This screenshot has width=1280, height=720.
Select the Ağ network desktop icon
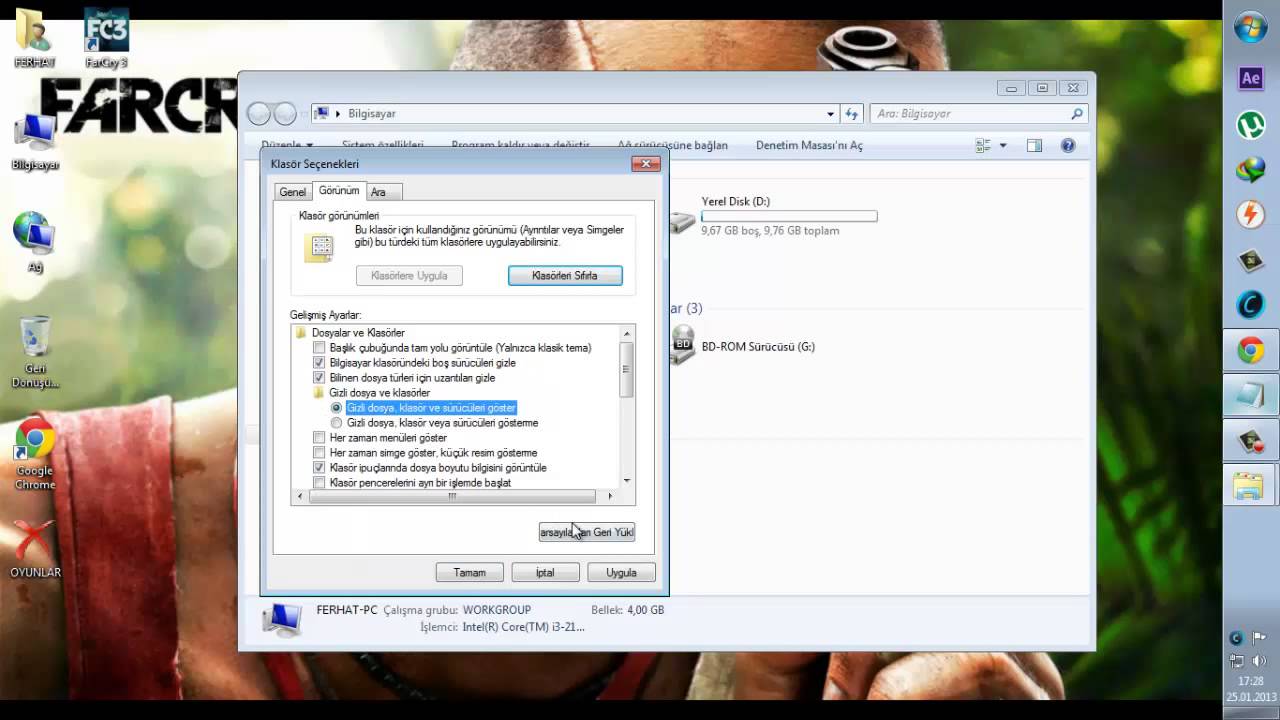click(x=35, y=242)
